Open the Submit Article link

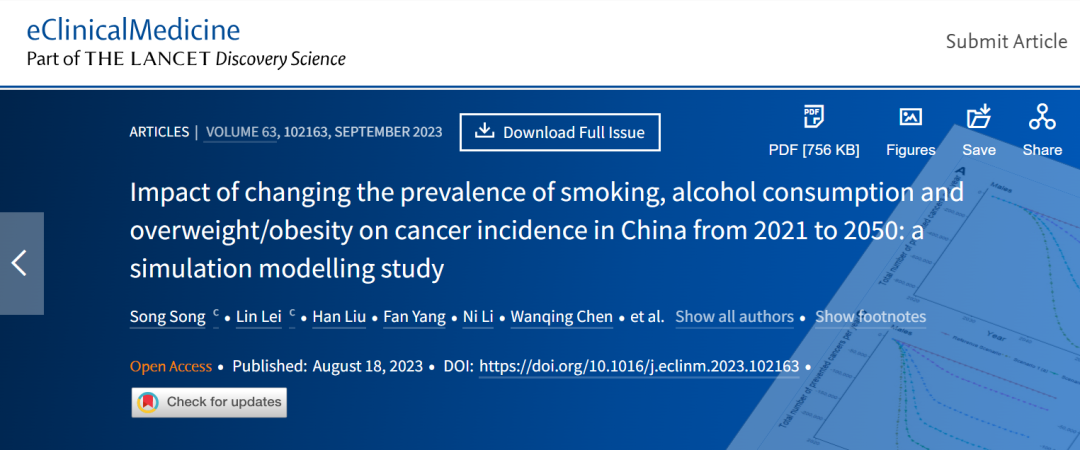coord(1006,41)
